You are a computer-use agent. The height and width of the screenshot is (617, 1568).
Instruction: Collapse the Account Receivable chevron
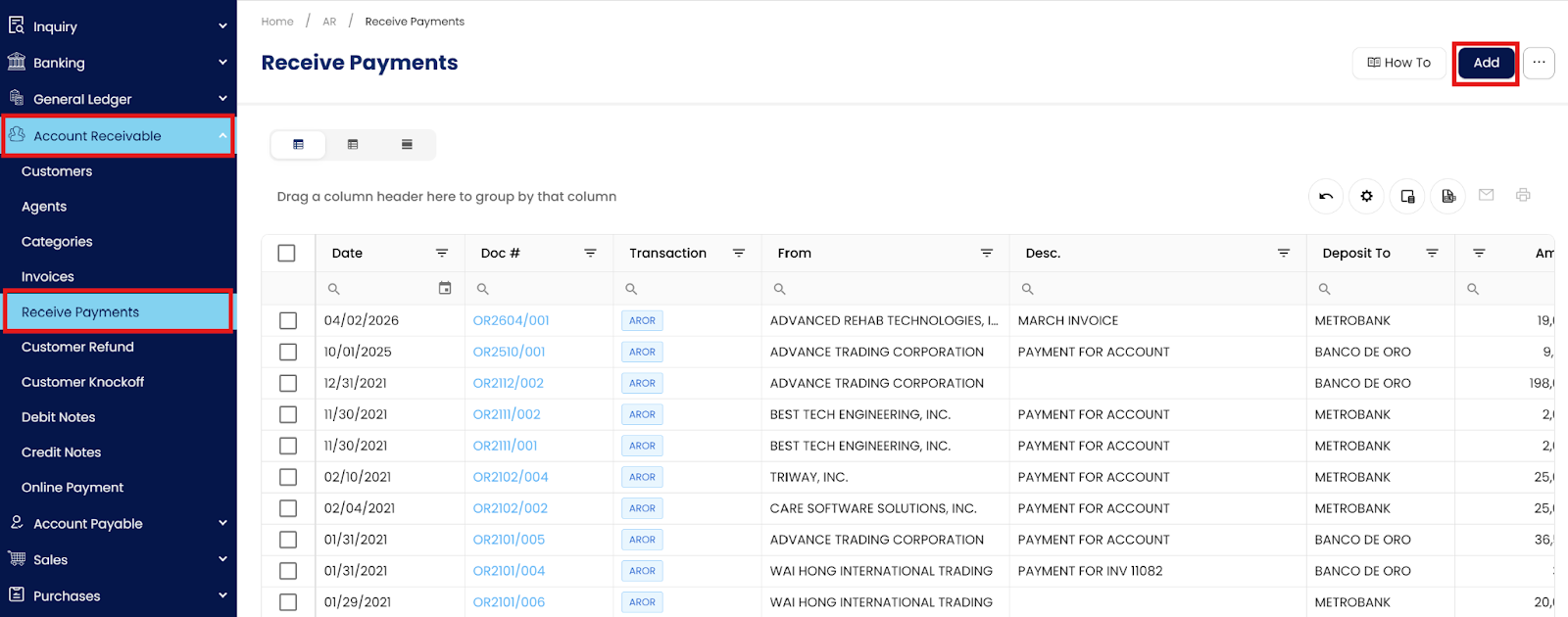tap(222, 135)
